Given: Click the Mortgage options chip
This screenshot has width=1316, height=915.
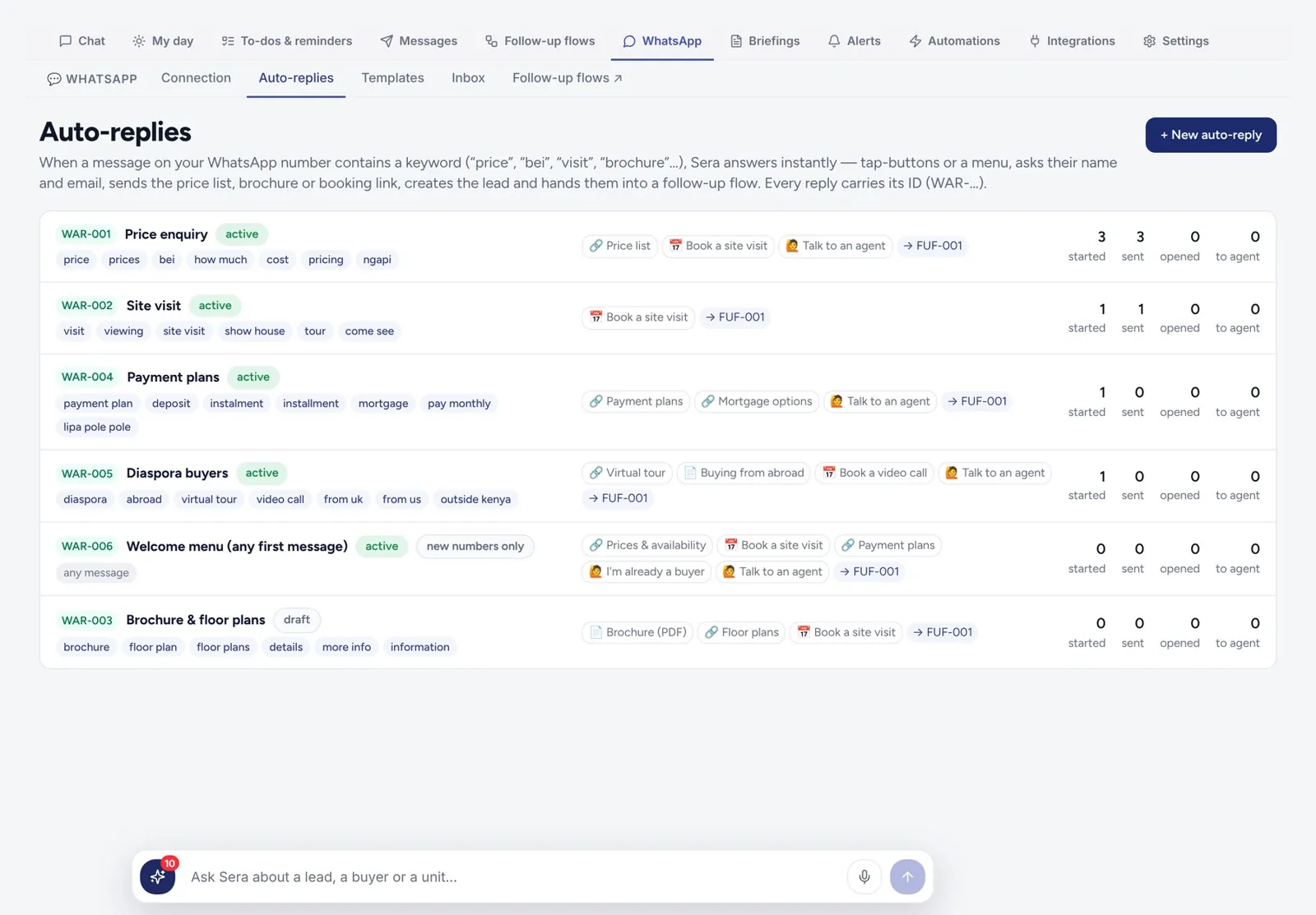Looking at the screenshot, I should (x=757, y=401).
